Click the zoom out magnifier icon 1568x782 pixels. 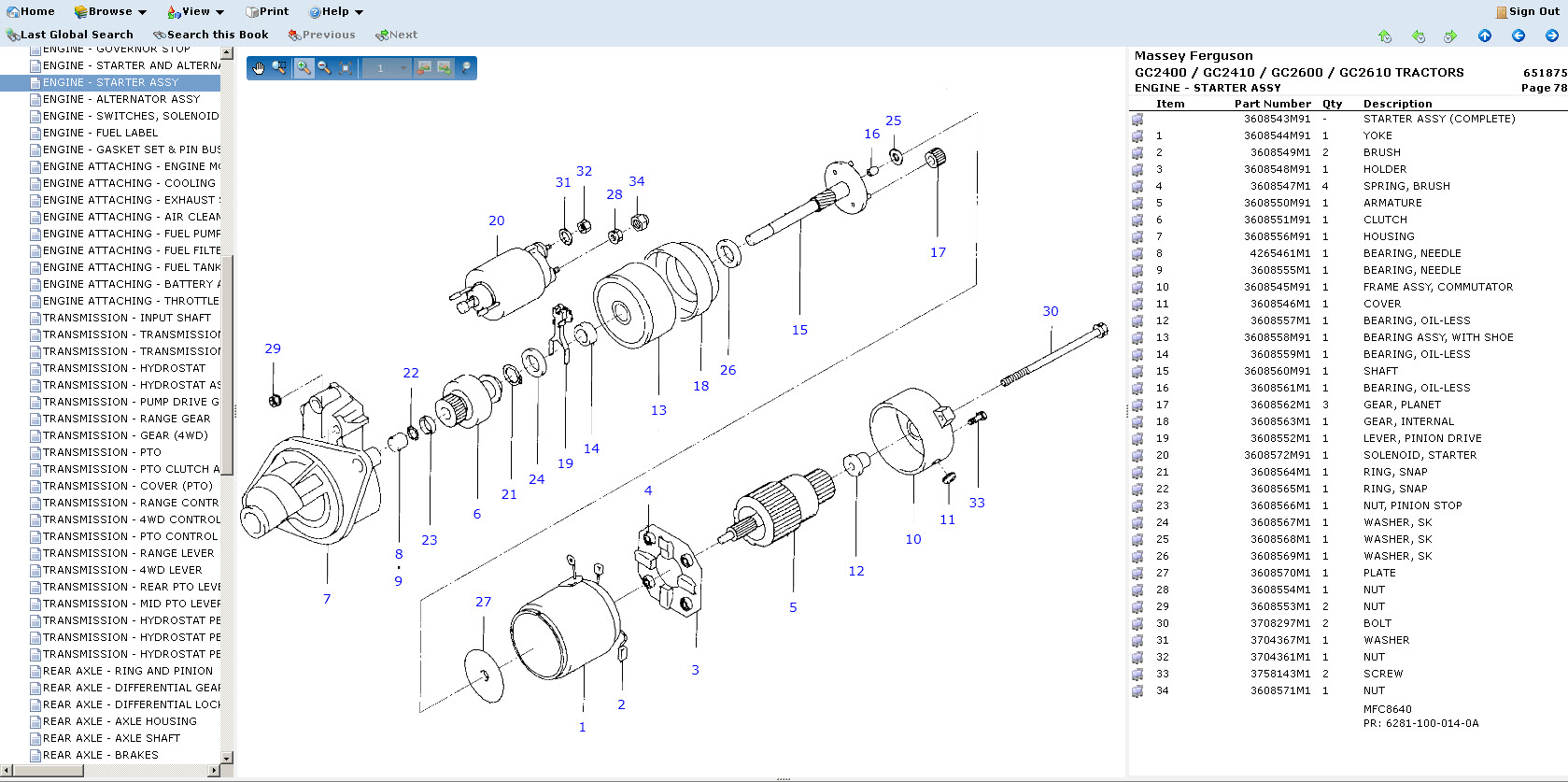[324, 68]
